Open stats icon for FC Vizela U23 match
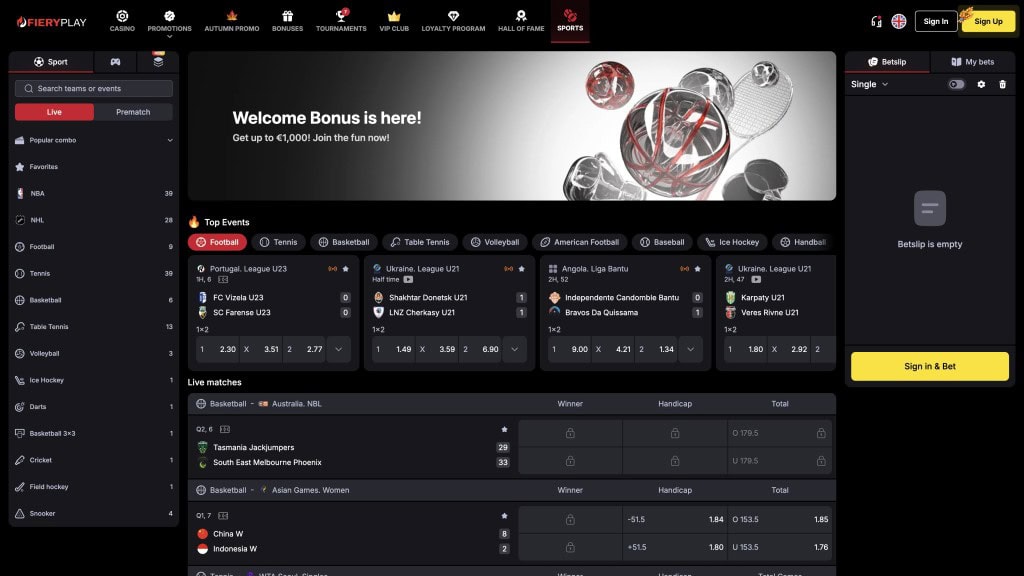The width and height of the screenshot is (1024, 576). coord(223,280)
